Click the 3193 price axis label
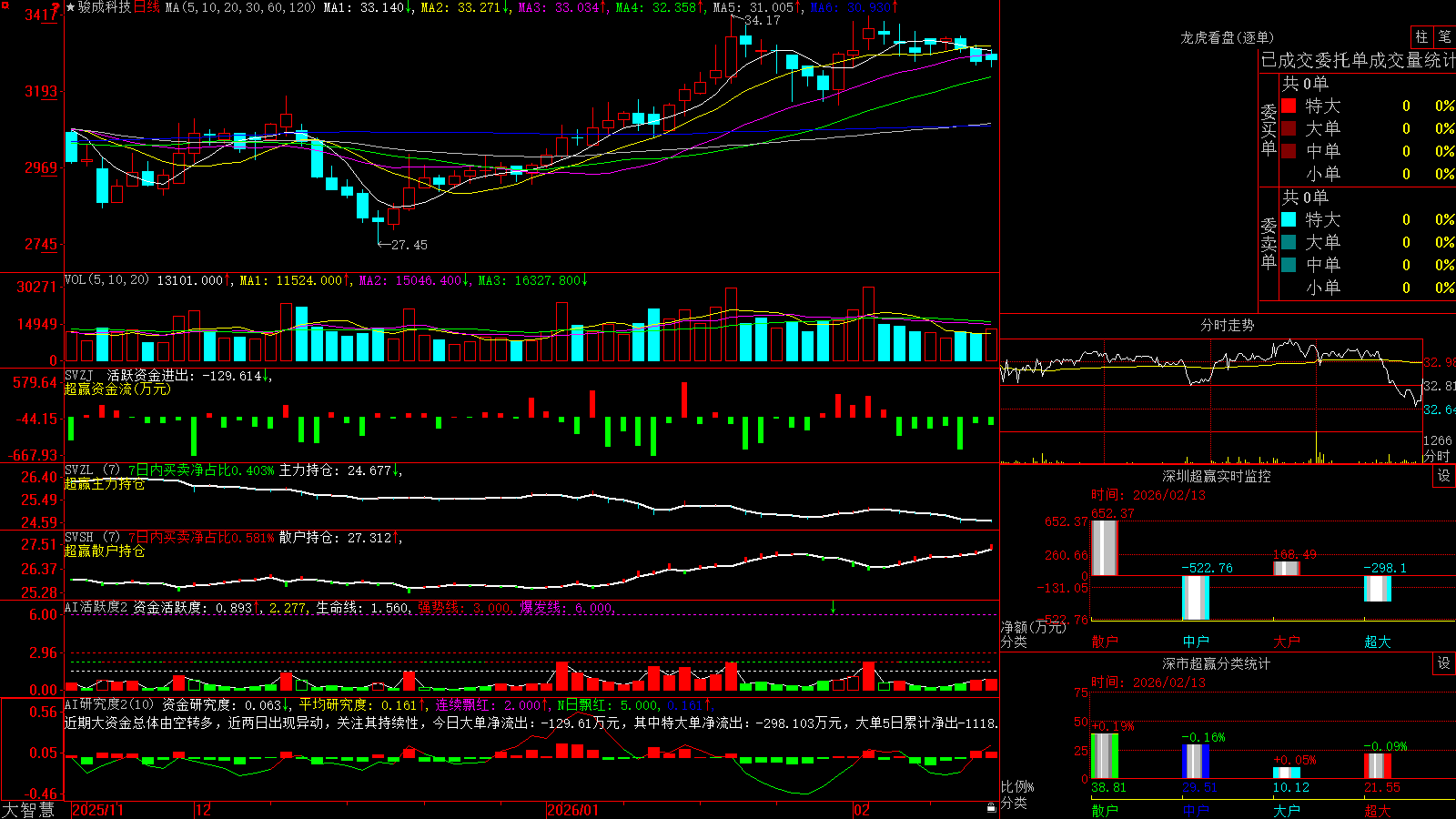 40,91
